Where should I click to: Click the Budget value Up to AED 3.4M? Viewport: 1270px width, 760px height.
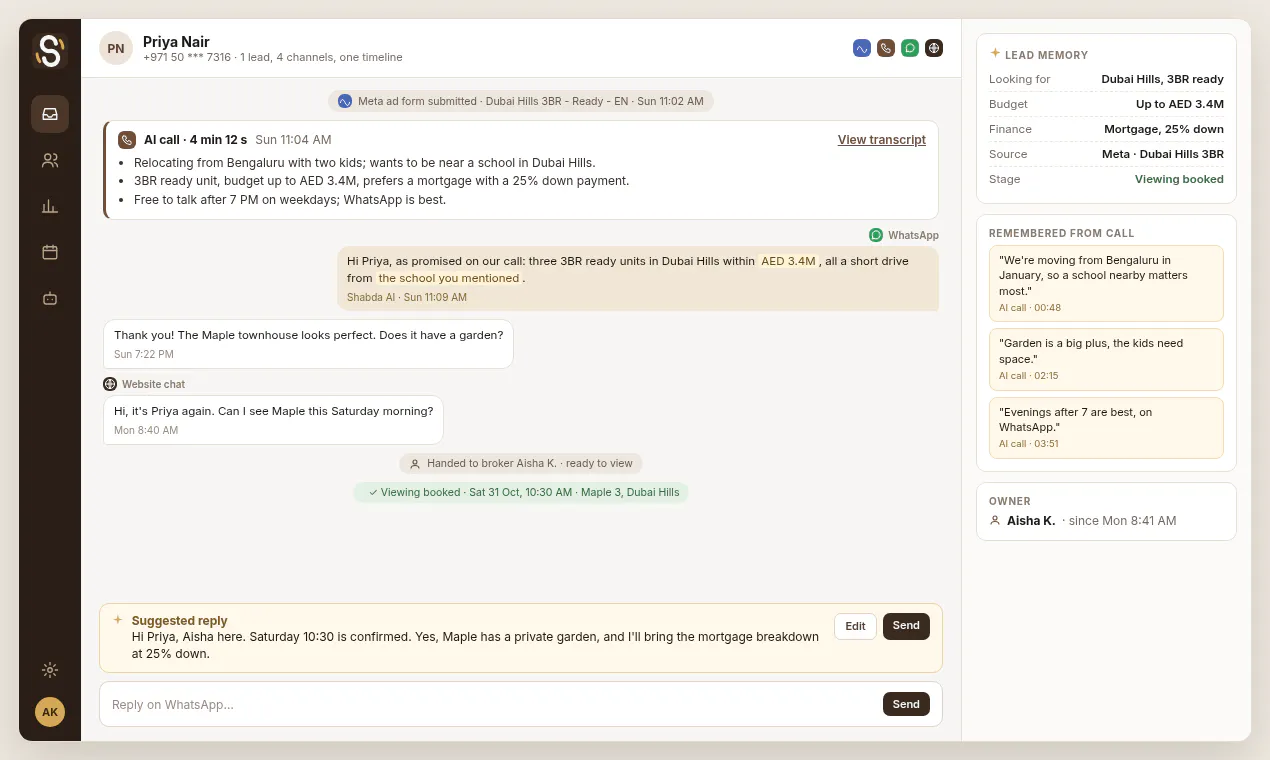tap(1179, 104)
